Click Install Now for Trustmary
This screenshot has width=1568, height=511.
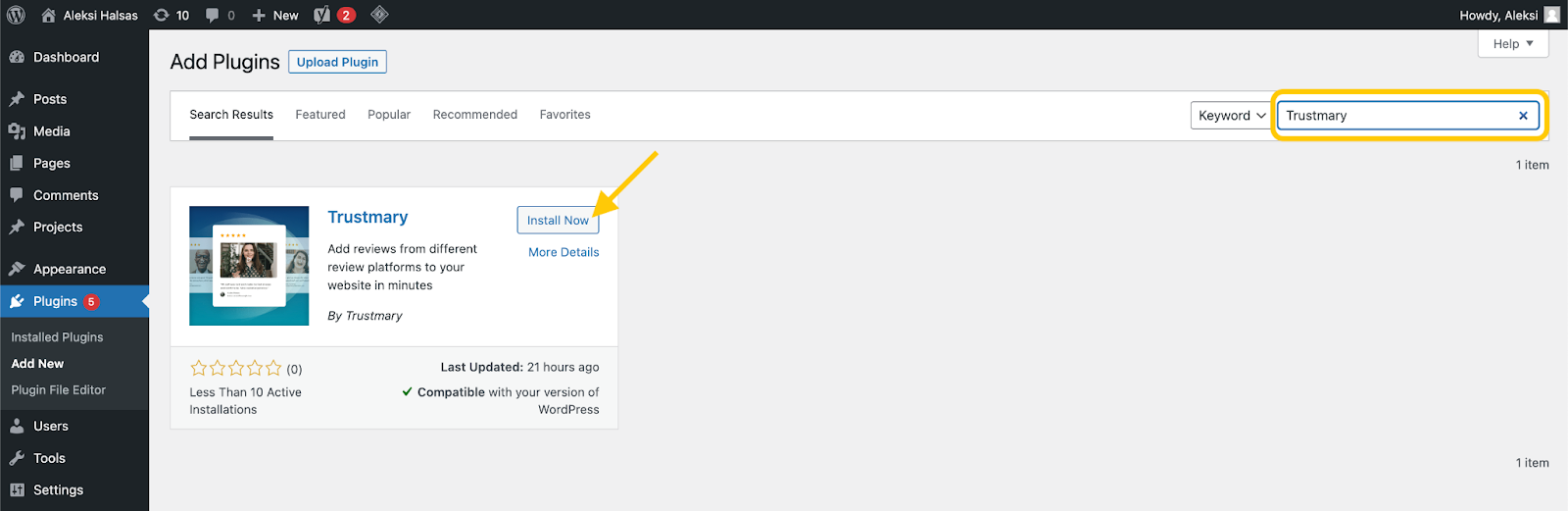coord(558,221)
